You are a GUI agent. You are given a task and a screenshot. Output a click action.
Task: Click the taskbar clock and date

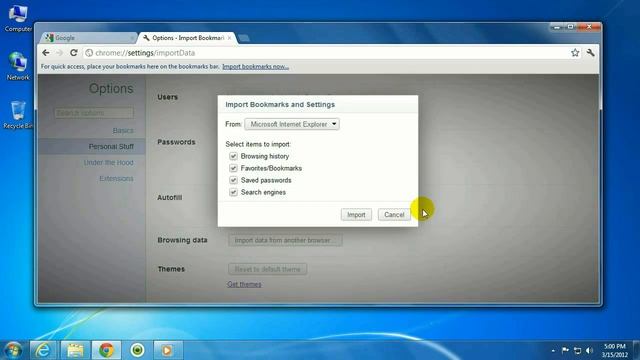coord(614,350)
